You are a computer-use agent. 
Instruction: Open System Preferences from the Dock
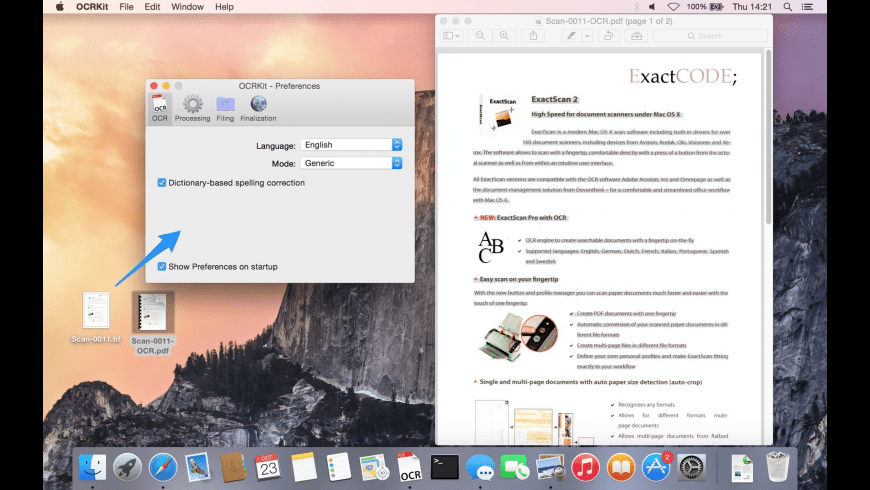pyautogui.click(x=691, y=467)
